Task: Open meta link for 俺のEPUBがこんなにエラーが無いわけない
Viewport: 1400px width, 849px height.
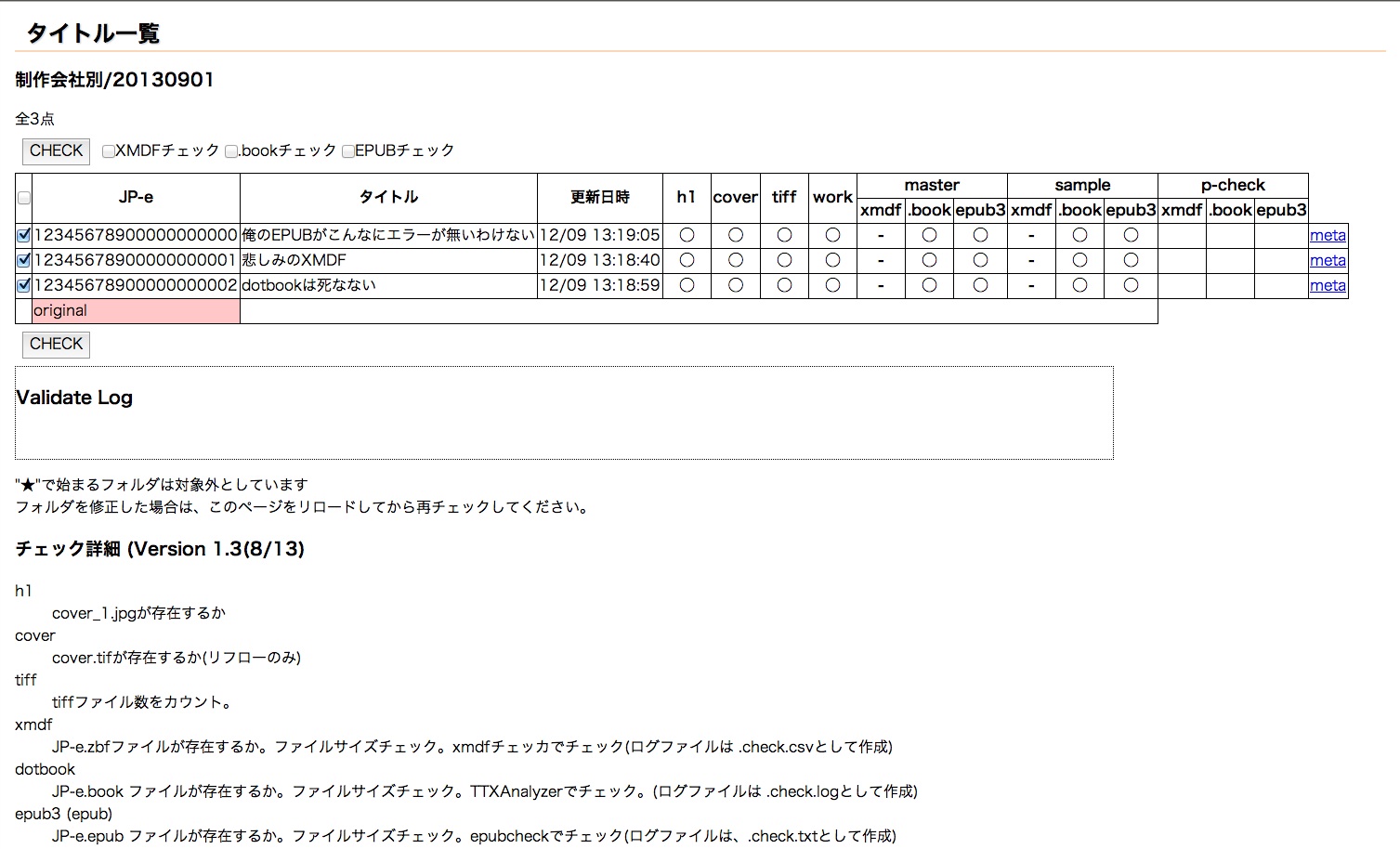Action: [x=1328, y=236]
